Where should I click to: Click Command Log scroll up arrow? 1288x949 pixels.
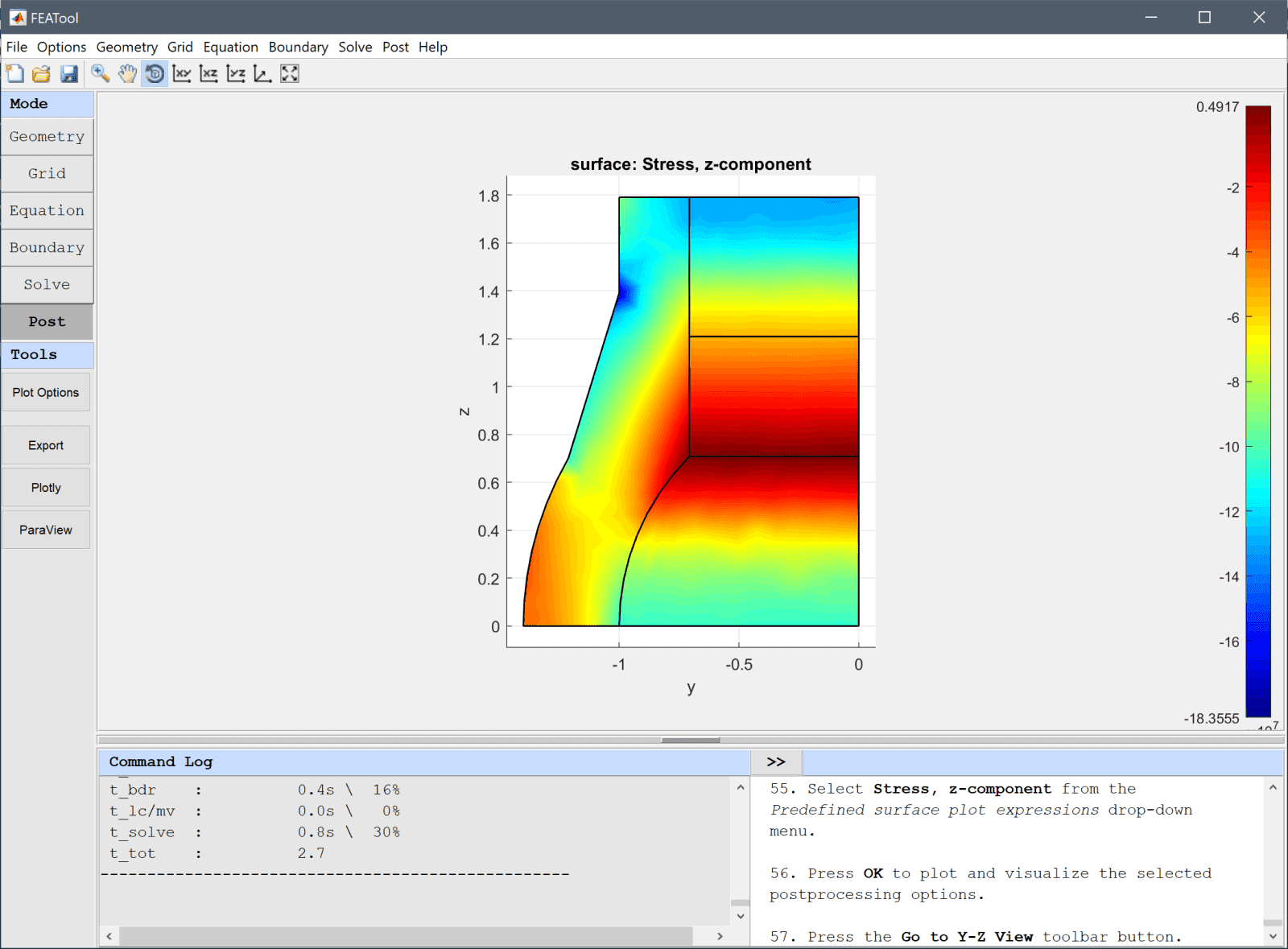tap(741, 787)
